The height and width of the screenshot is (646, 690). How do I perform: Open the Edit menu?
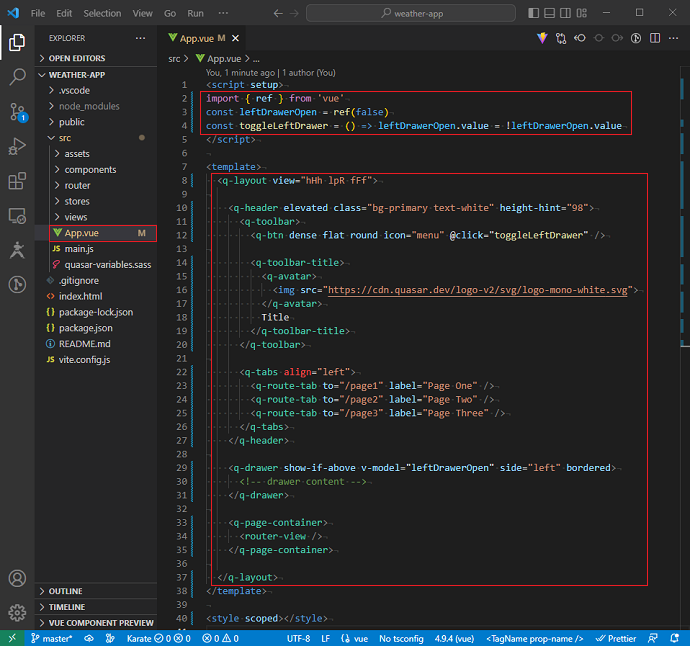(64, 13)
